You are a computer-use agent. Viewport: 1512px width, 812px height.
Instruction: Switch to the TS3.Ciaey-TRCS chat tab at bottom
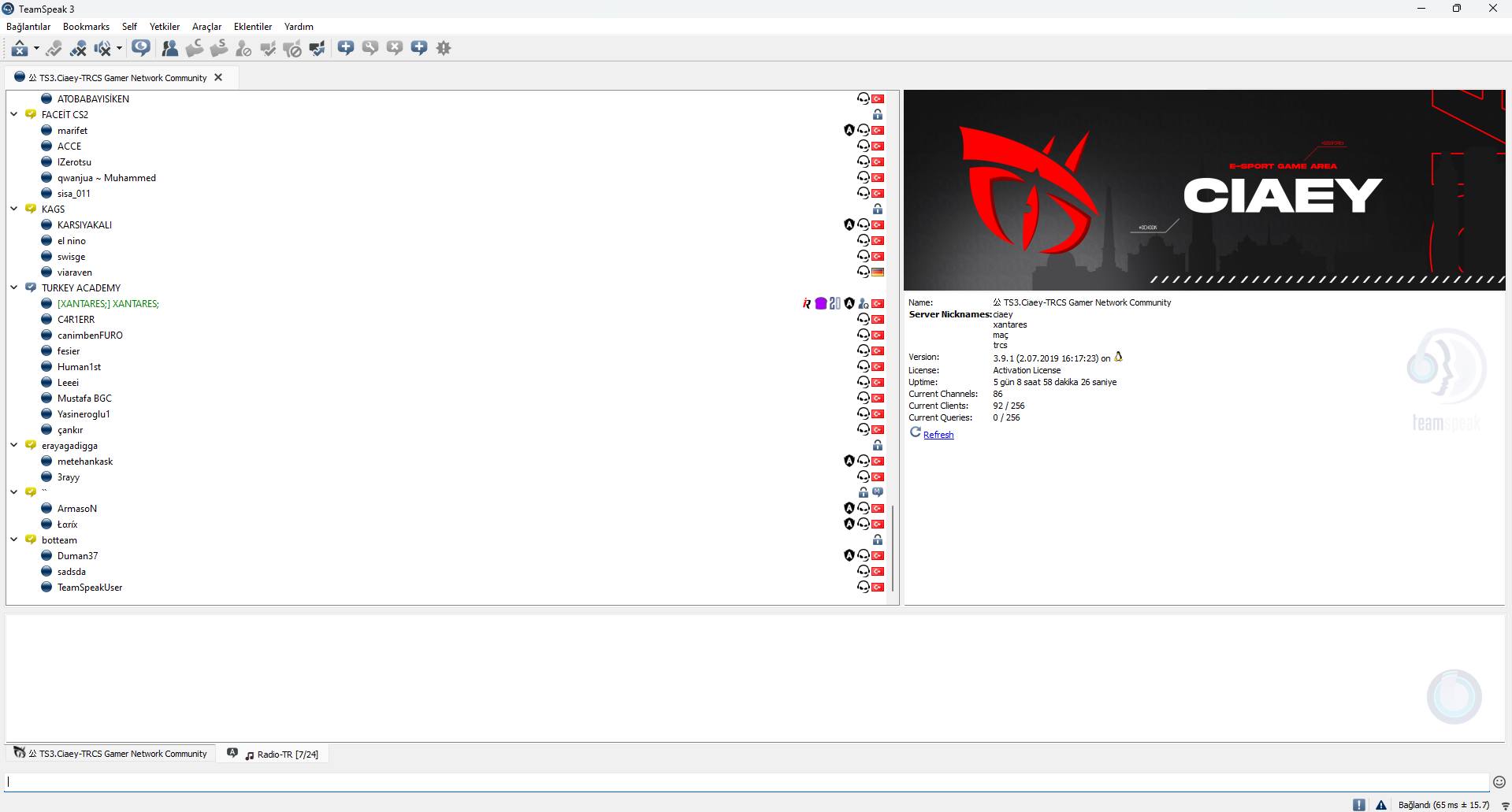tap(111, 754)
